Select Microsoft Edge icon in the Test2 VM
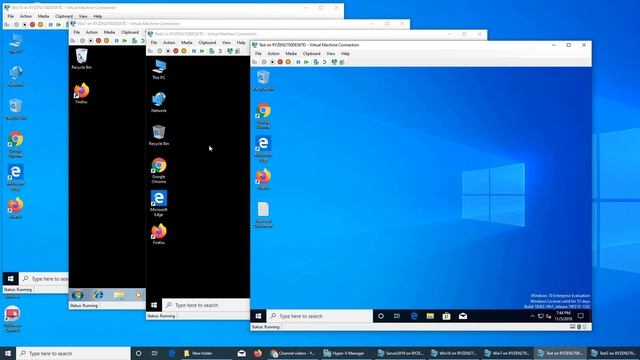The height and width of the screenshot is (360, 640). [159, 204]
